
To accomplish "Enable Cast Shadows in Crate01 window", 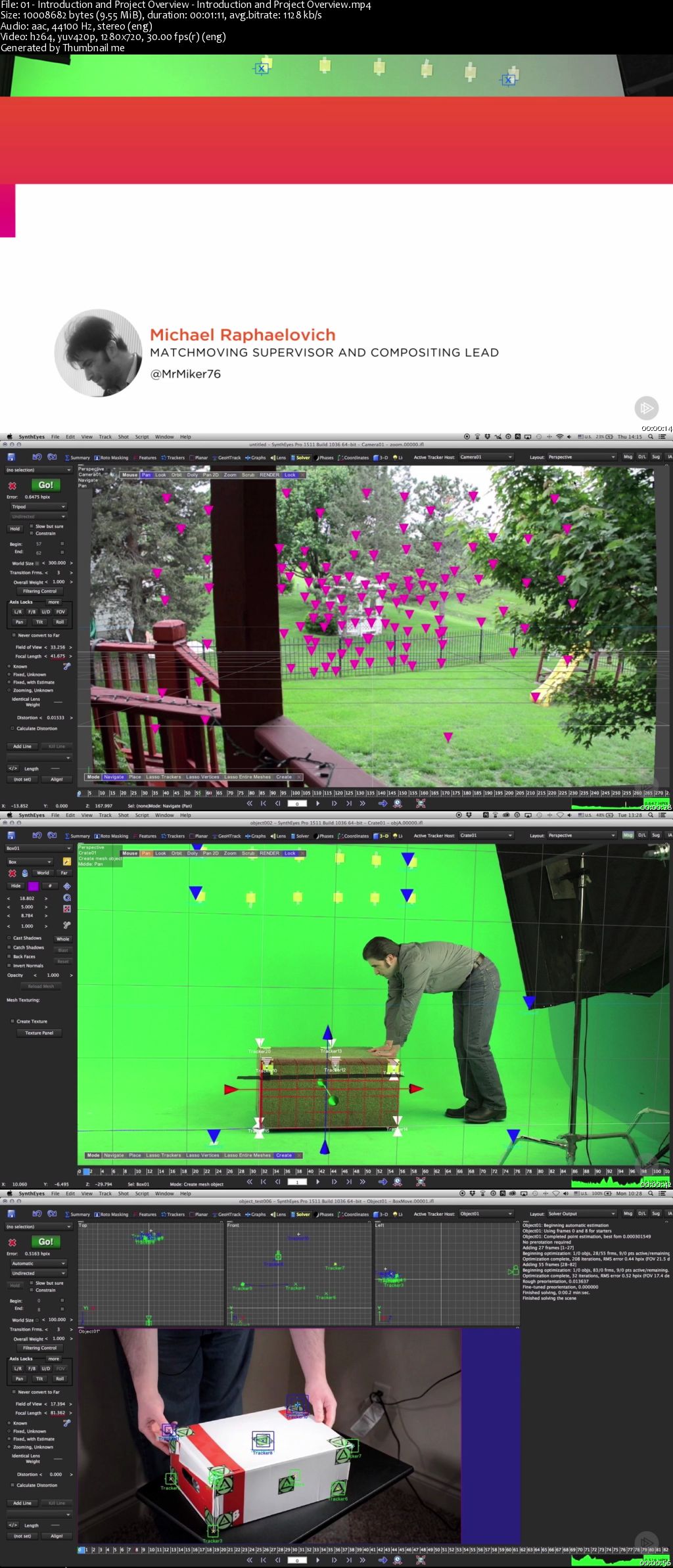I will tap(24, 938).
